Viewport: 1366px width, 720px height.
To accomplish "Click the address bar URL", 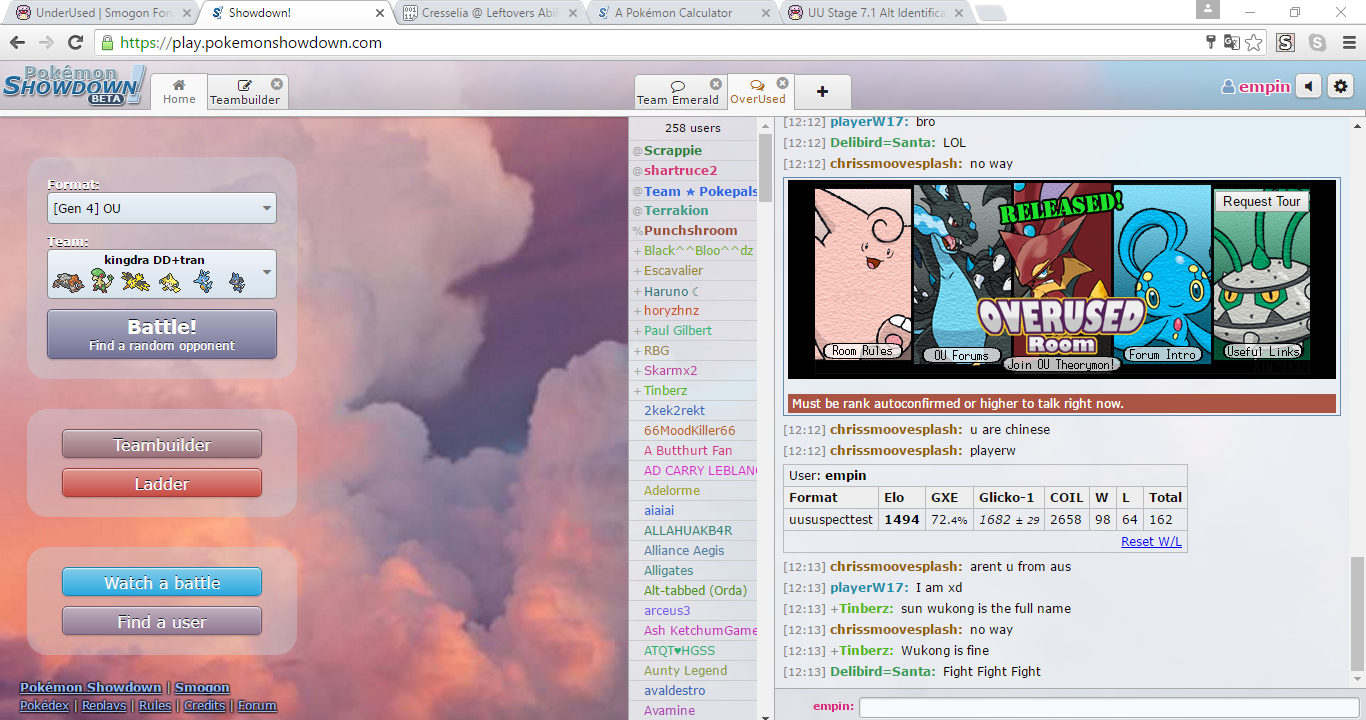I will tap(251, 43).
